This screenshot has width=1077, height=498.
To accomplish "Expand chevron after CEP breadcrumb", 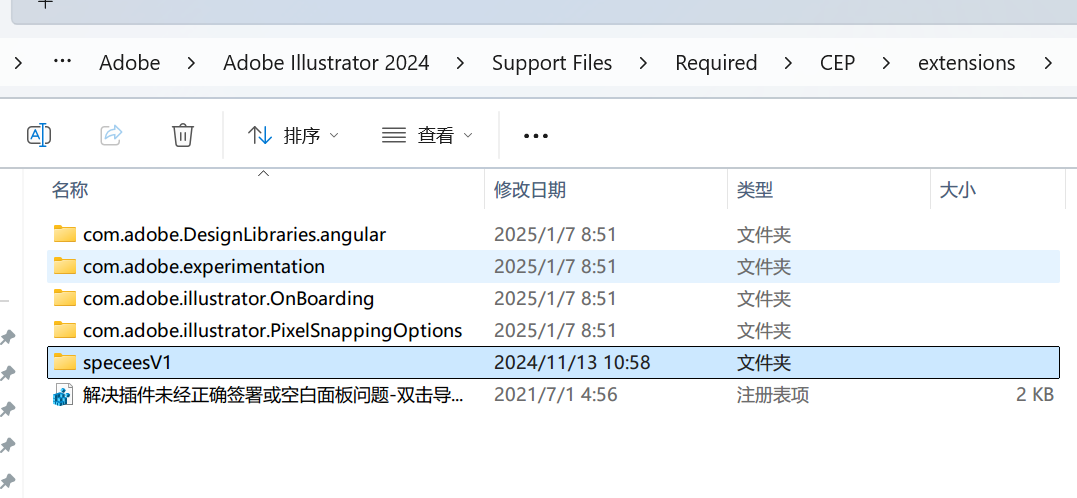I will (886, 63).
